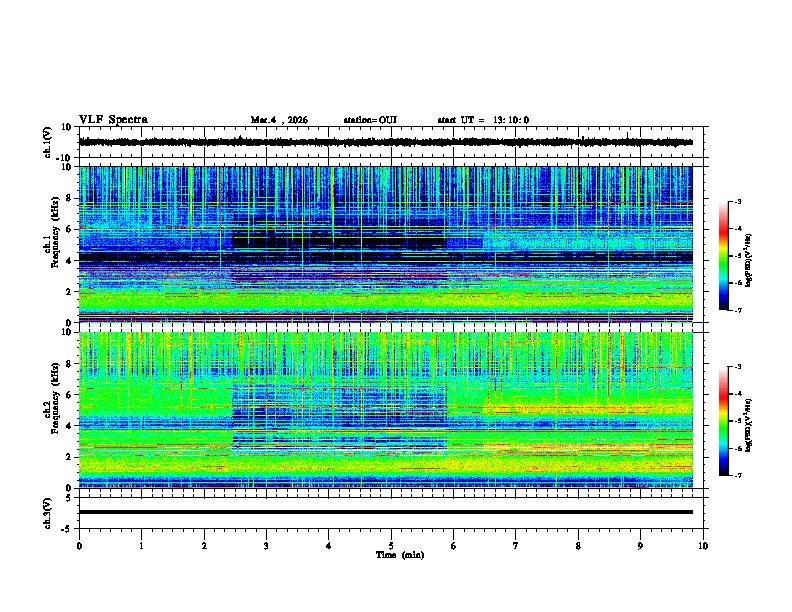
Task: Click time axis tick label "4"
Action: click(x=329, y=546)
